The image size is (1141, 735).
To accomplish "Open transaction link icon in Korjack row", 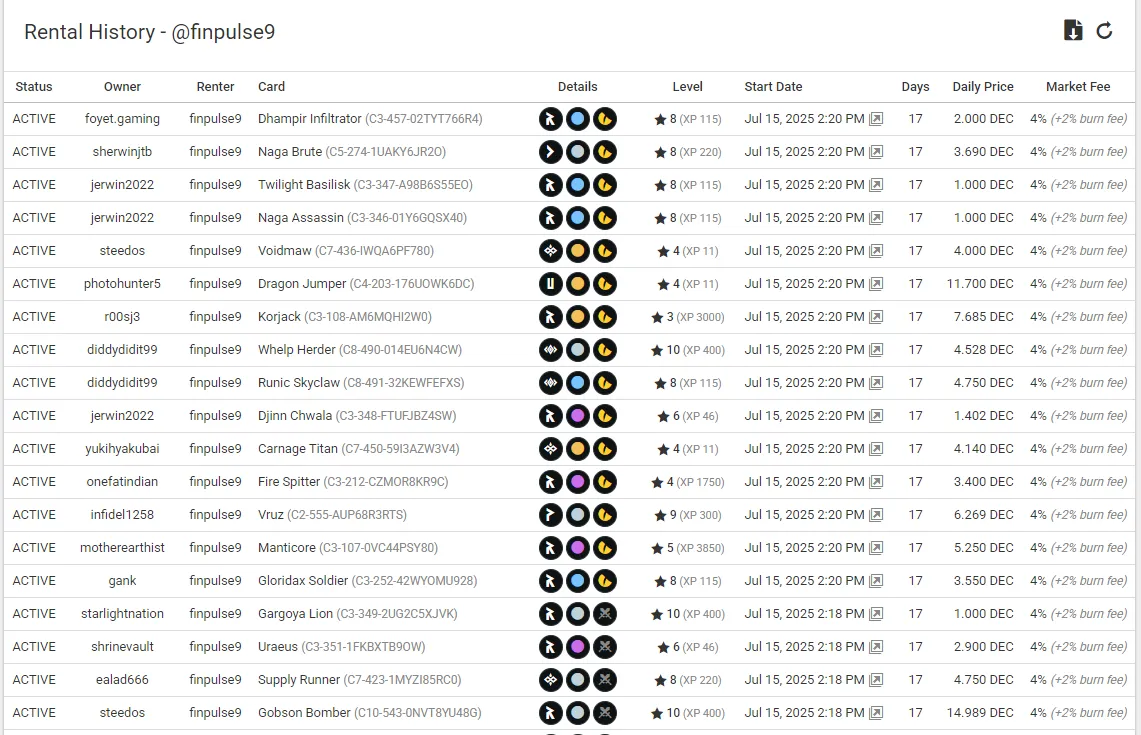I will coord(876,317).
